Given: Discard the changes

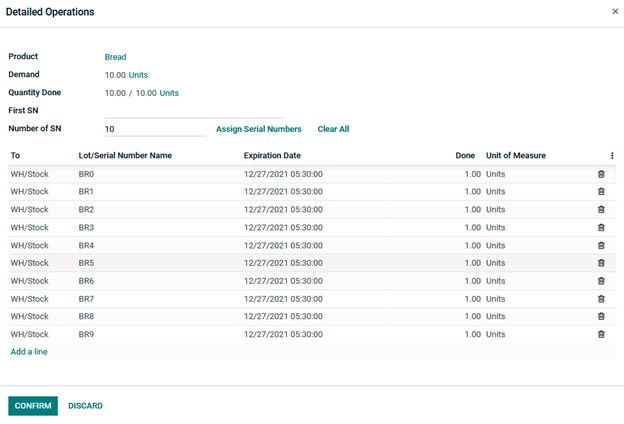Looking at the screenshot, I should click(85, 406).
